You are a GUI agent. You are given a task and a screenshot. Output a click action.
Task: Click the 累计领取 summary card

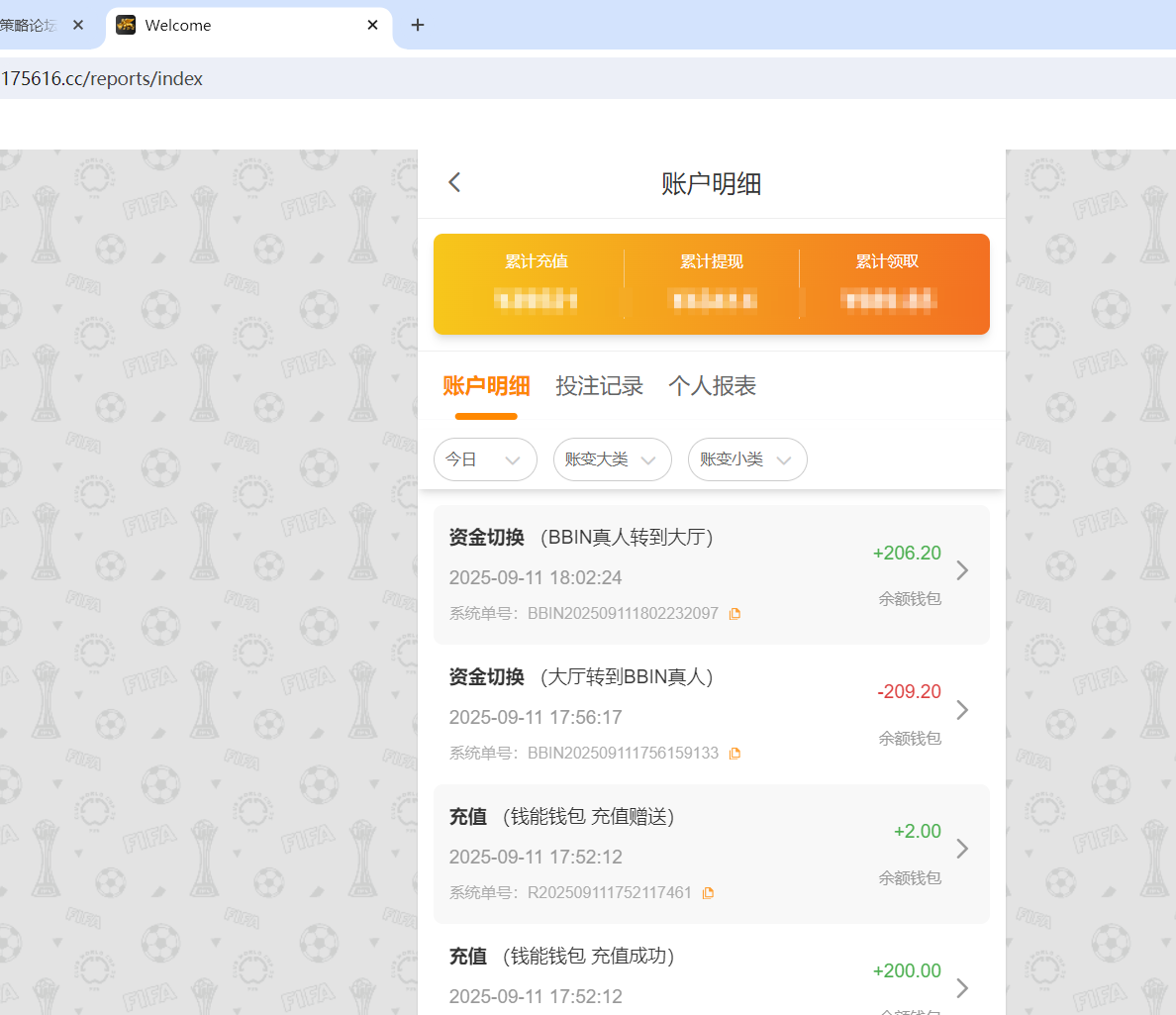coord(888,282)
